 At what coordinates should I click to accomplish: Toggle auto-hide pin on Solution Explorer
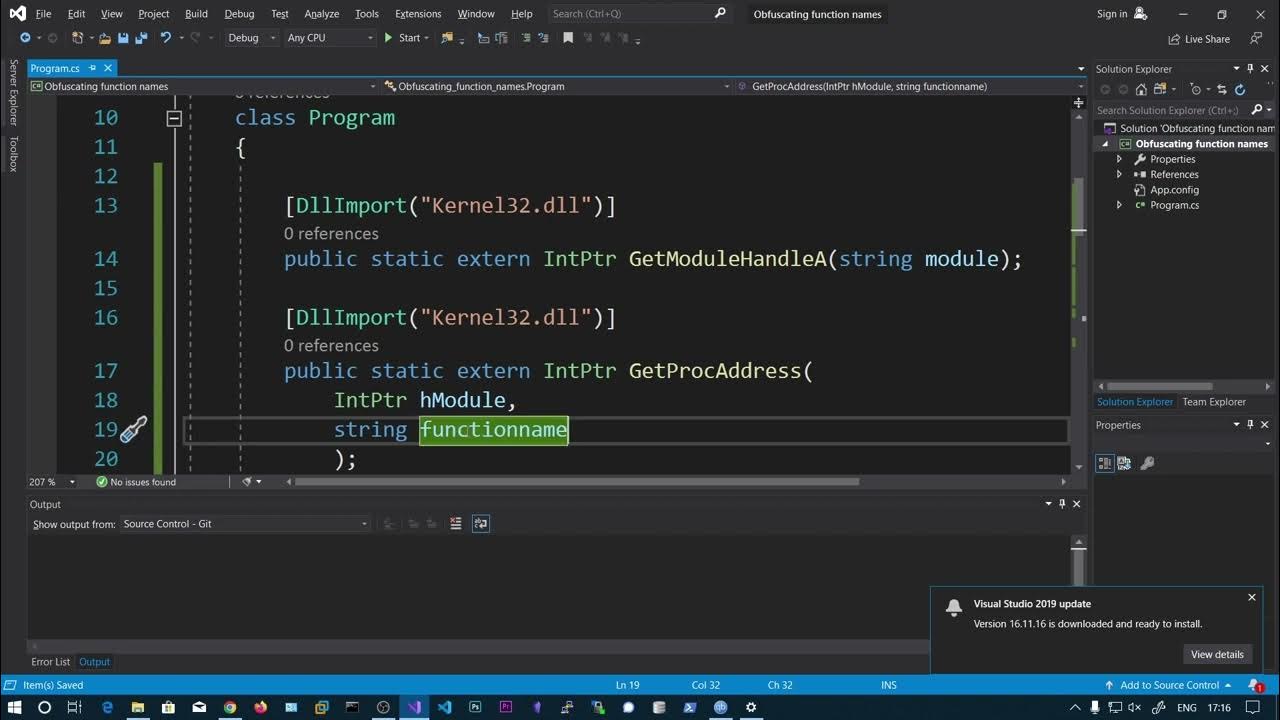coord(1251,68)
